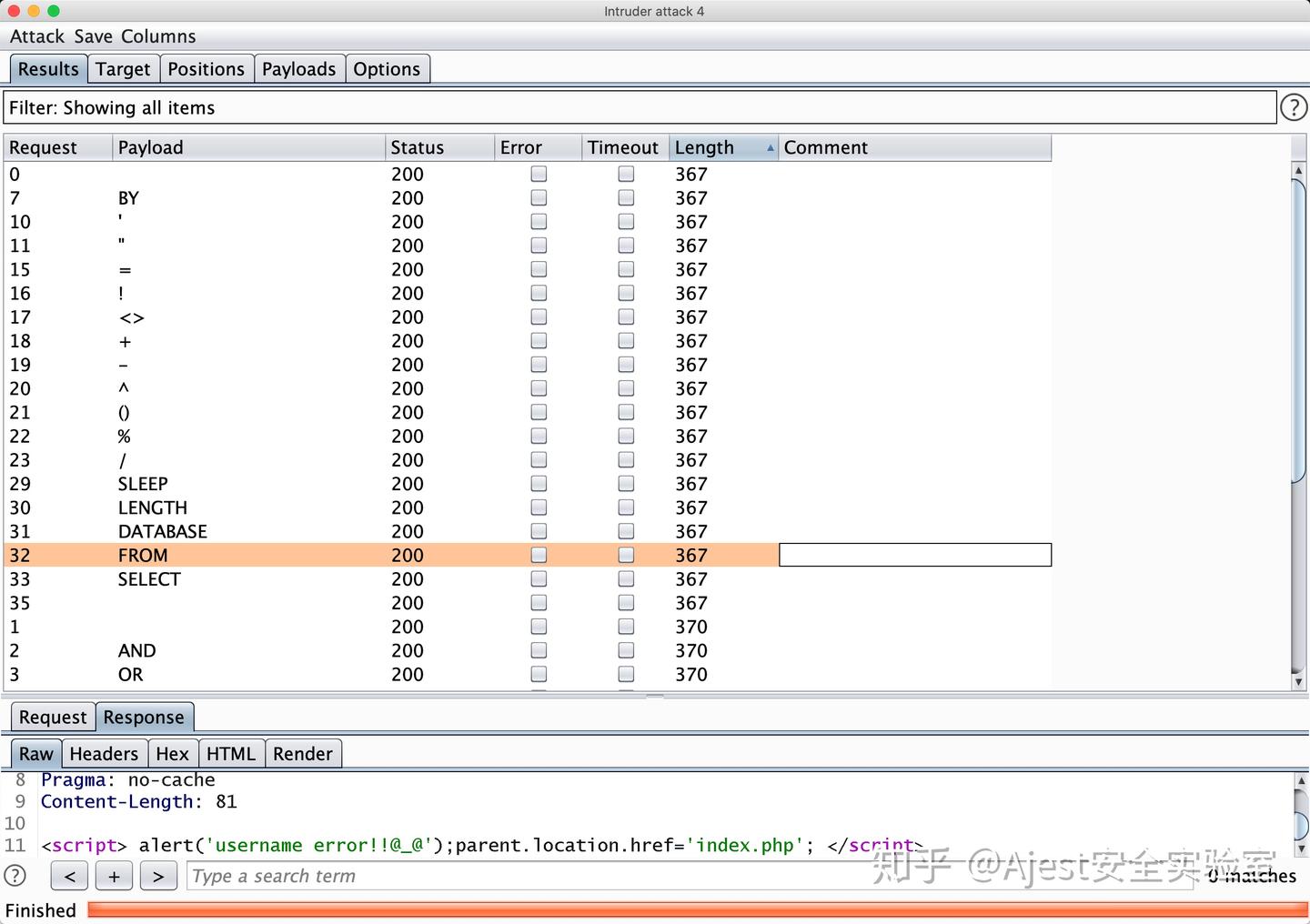Image resolution: width=1310 pixels, height=924 pixels.
Task: Tick the Error checkbox for the SLEEP payload
Action: coord(539,483)
